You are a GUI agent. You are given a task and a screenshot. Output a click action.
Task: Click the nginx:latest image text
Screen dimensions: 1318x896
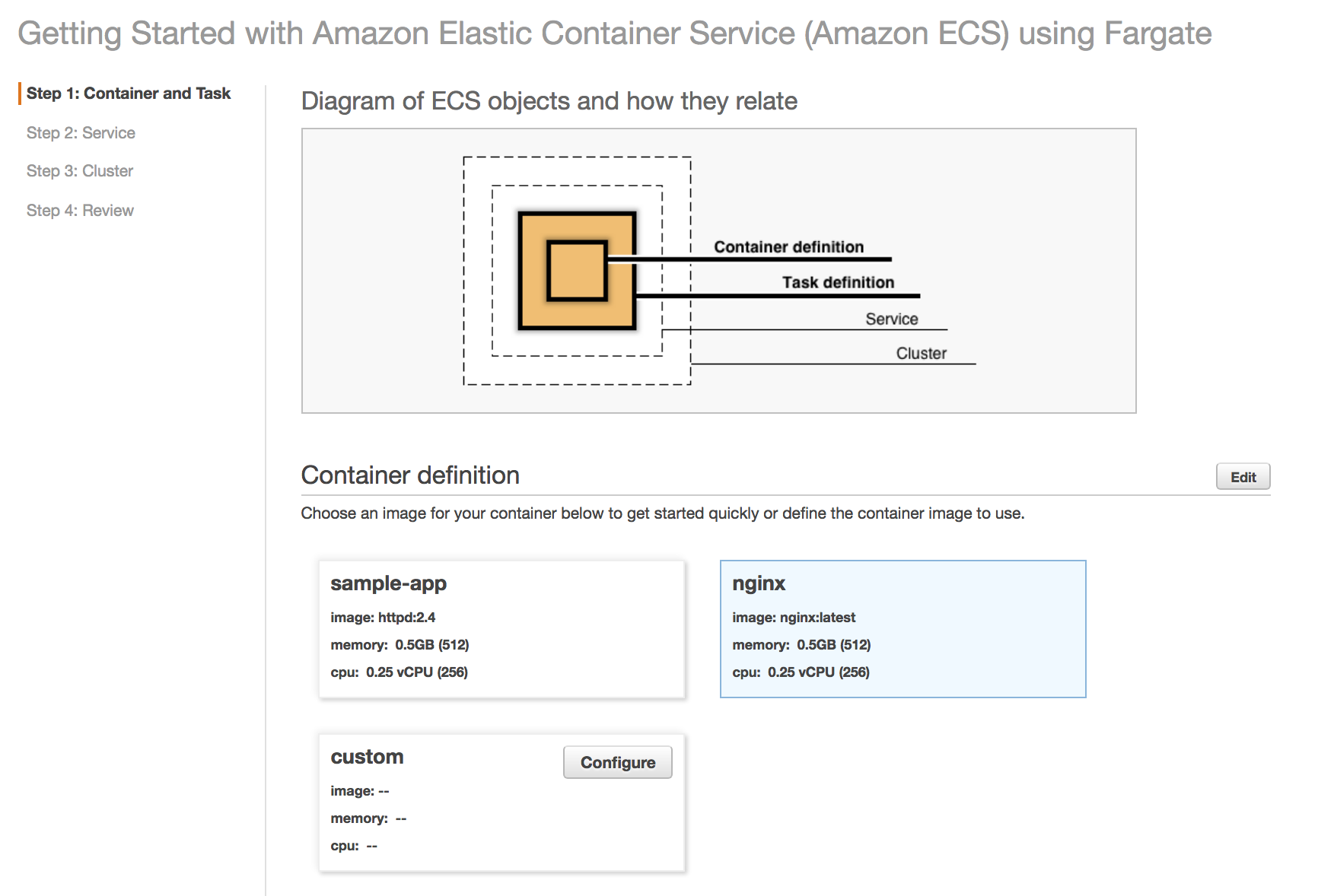pos(794,618)
